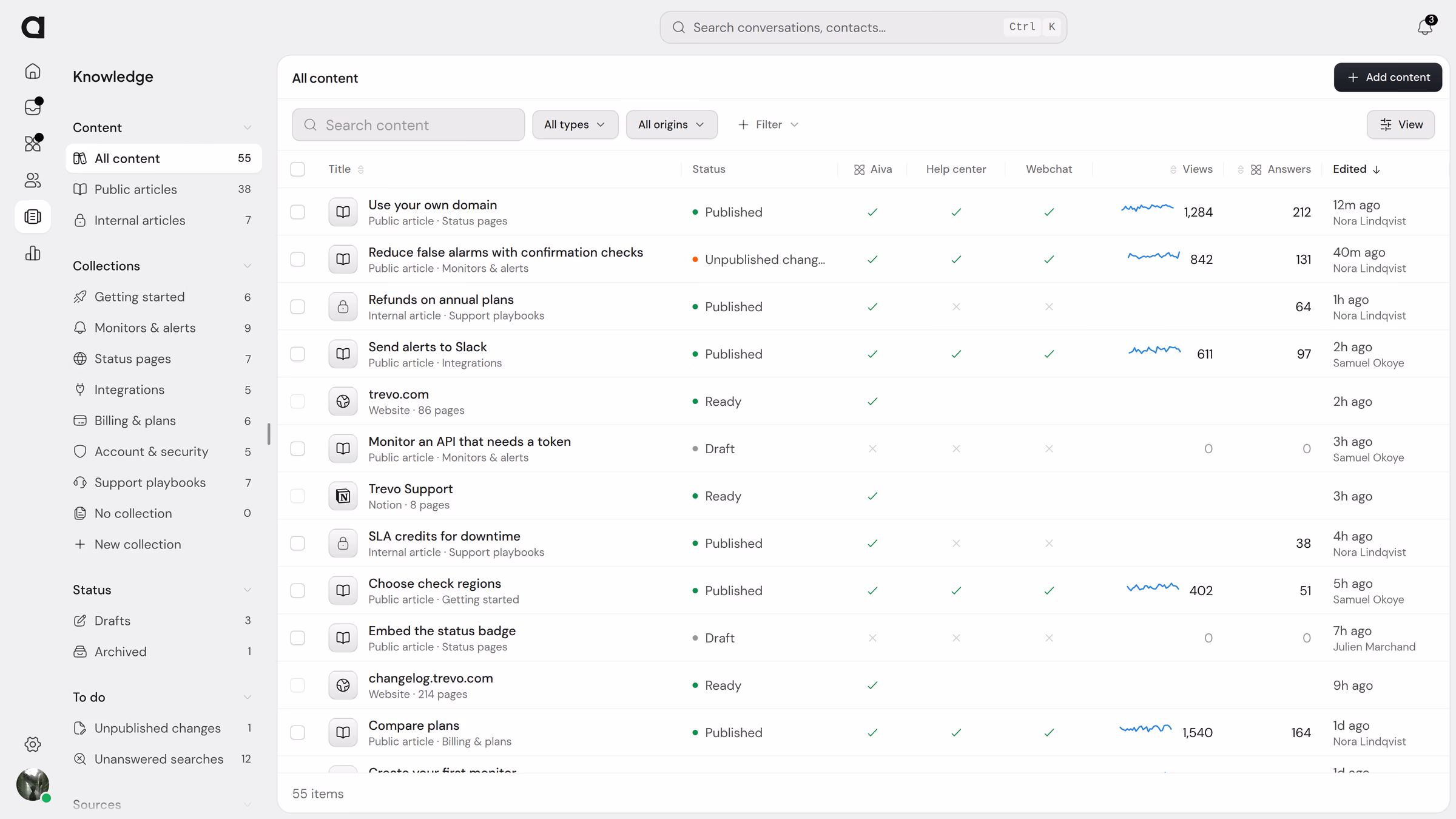The width and height of the screenshot is (1456, 819).
Task: Check the box for Monitor an API token row
Action: (297, 448)
